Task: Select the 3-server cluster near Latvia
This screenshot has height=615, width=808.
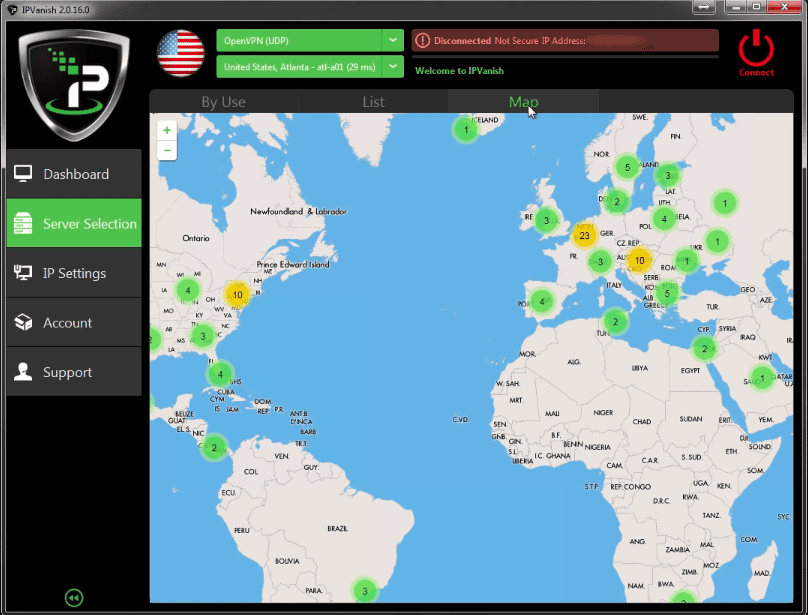Action: [x=668, y=175]
